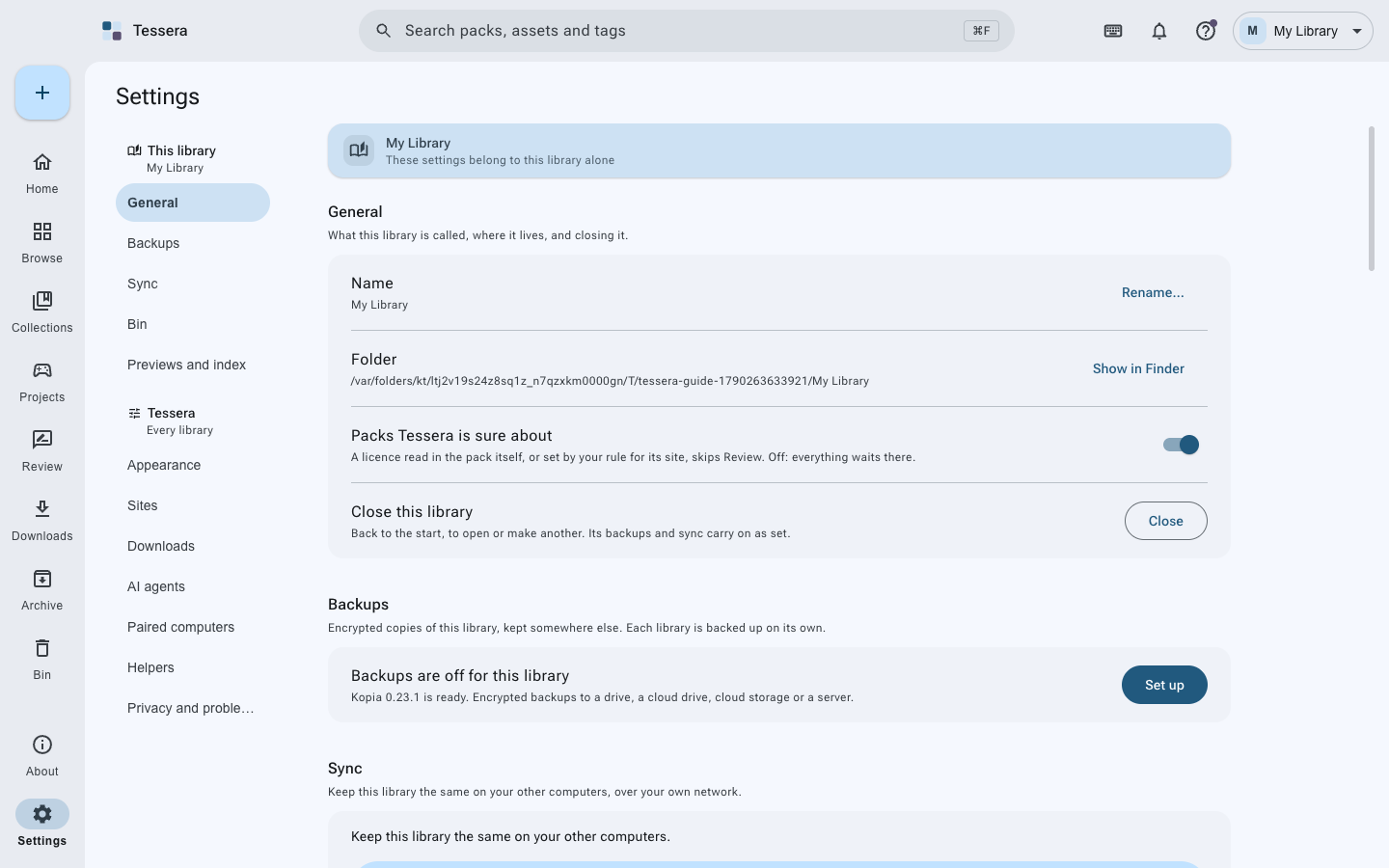Click the library icon in My Library banner
The height and width of the screenshot is (868, 1389).
[x=359, y=150]
